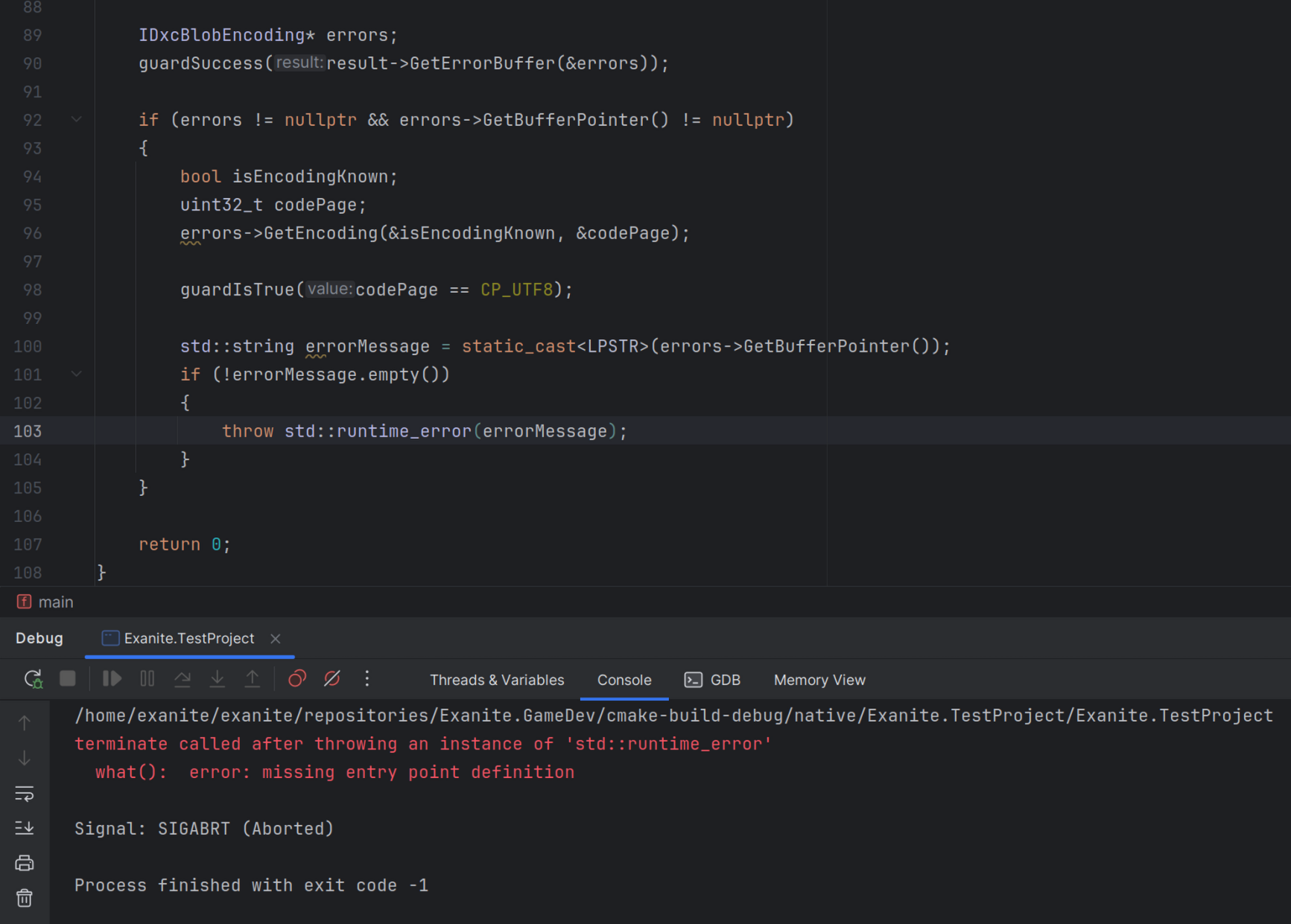Toggle soft-wrap in console
The image size is (1291, 924).
(25, 794)
